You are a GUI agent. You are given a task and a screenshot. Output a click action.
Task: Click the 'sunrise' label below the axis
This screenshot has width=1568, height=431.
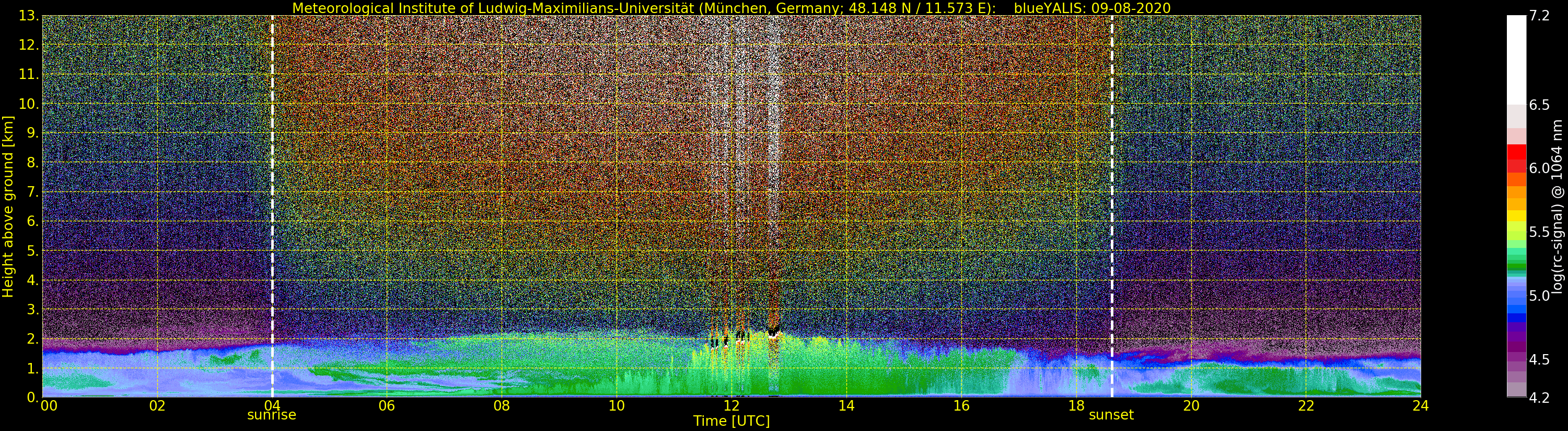coord(272,415)
